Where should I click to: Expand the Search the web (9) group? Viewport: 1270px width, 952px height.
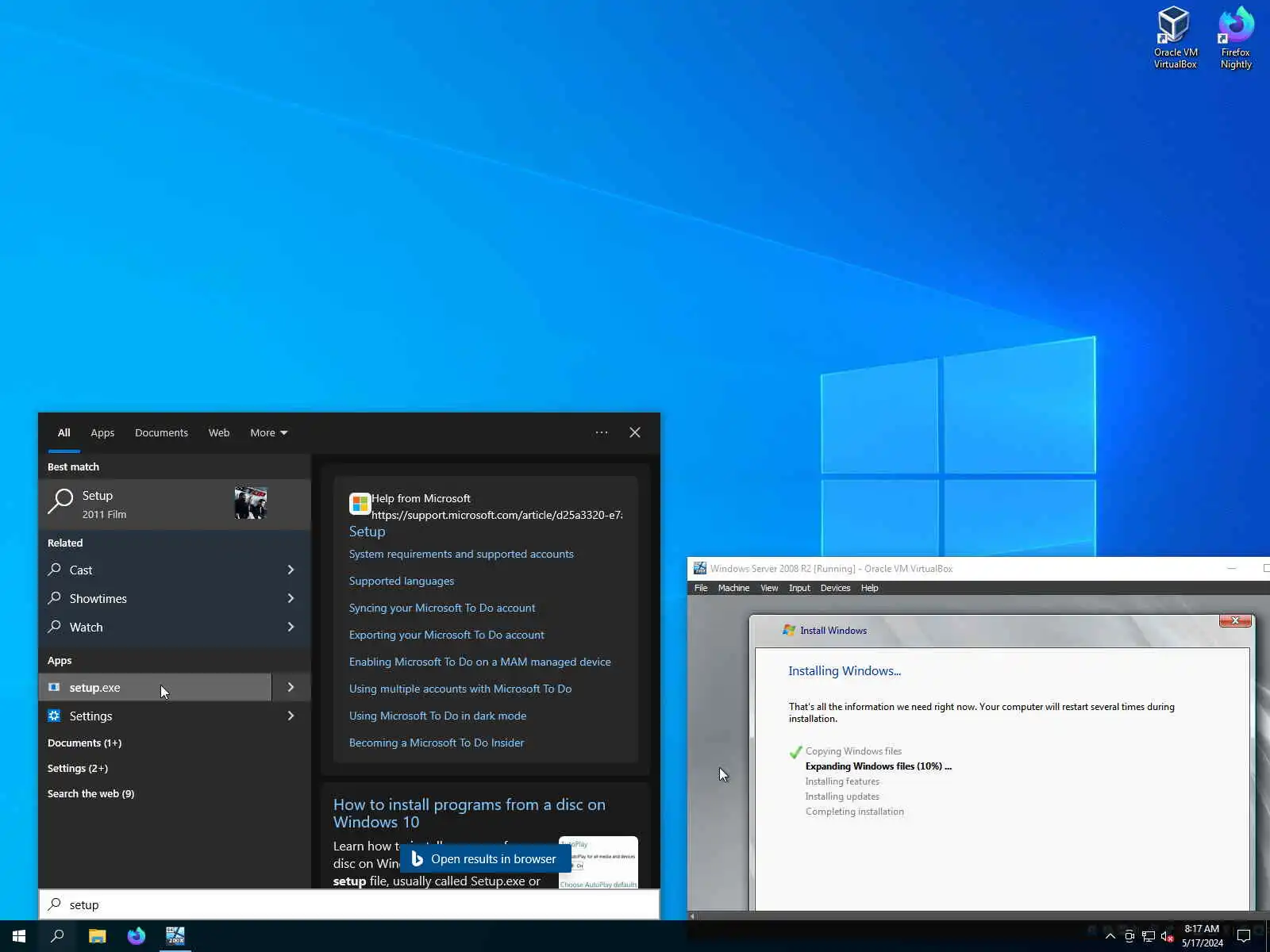(x=90, y=793)
